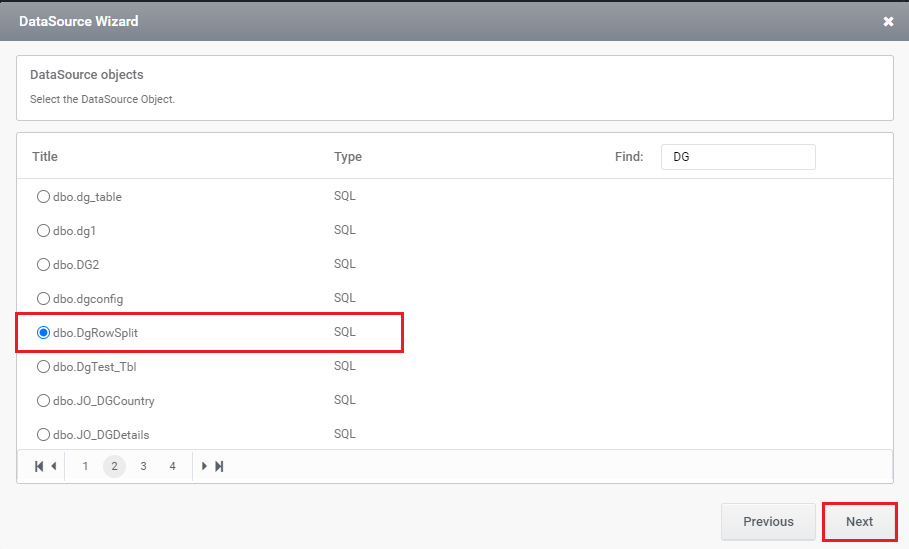Select the dbo.dgconfig radio button
The image size is (909, 549).
point(43,299)
